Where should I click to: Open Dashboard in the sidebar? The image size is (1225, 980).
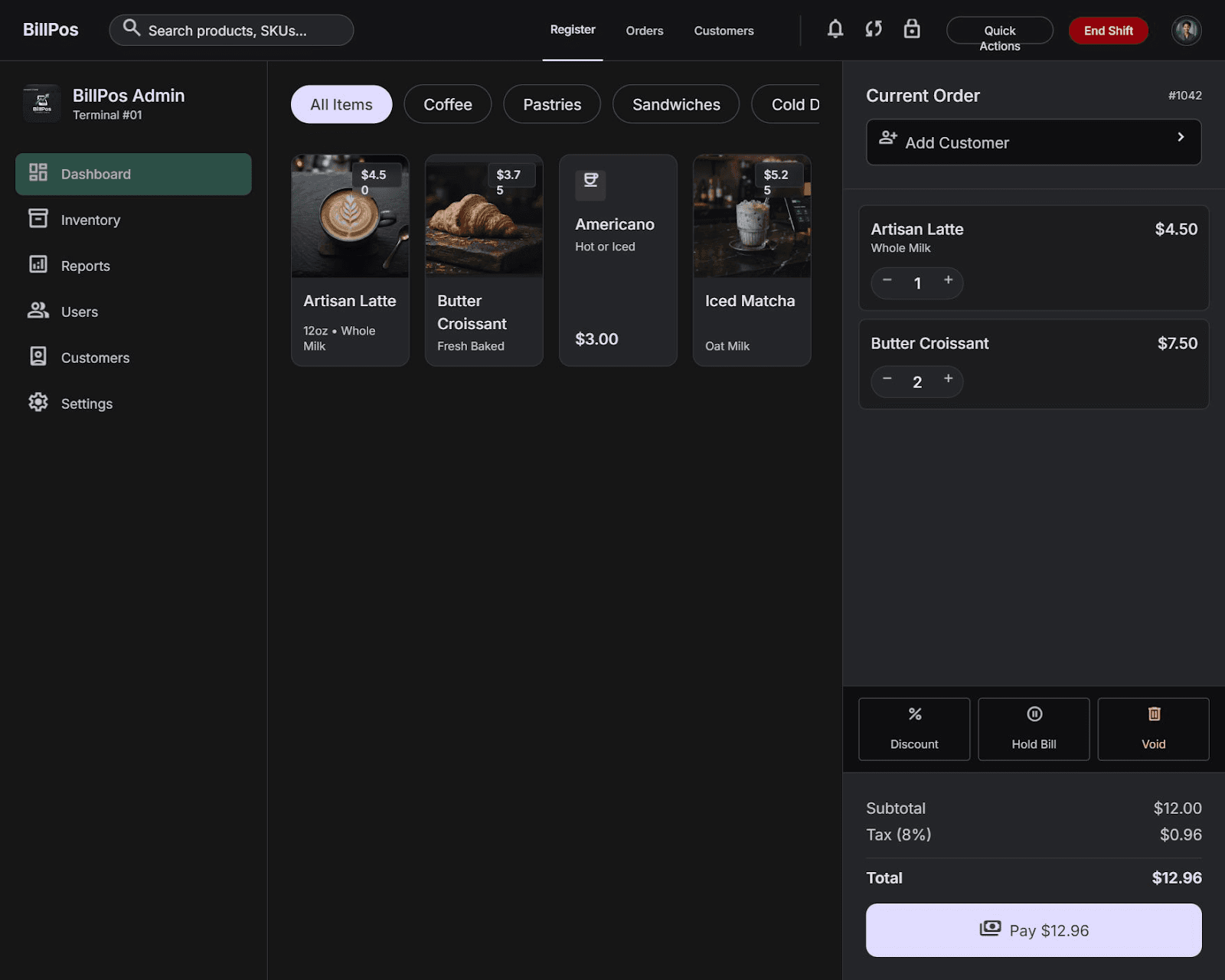tap(133, 174)
